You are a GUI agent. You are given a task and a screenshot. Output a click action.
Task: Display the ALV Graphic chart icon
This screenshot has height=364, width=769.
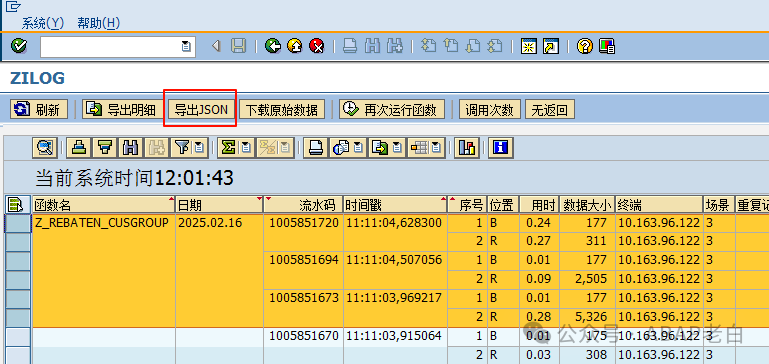pyautogui.click(x=466, y=147)
